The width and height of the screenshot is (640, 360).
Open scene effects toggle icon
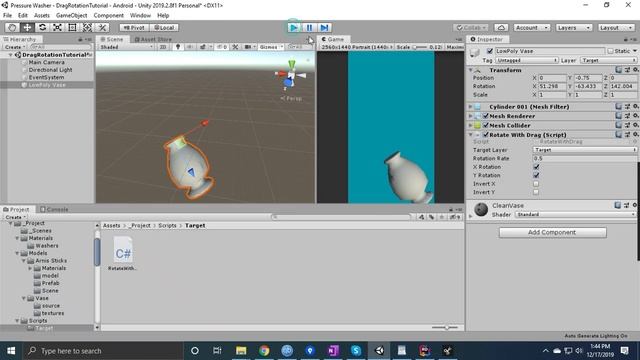coord(203,47)
